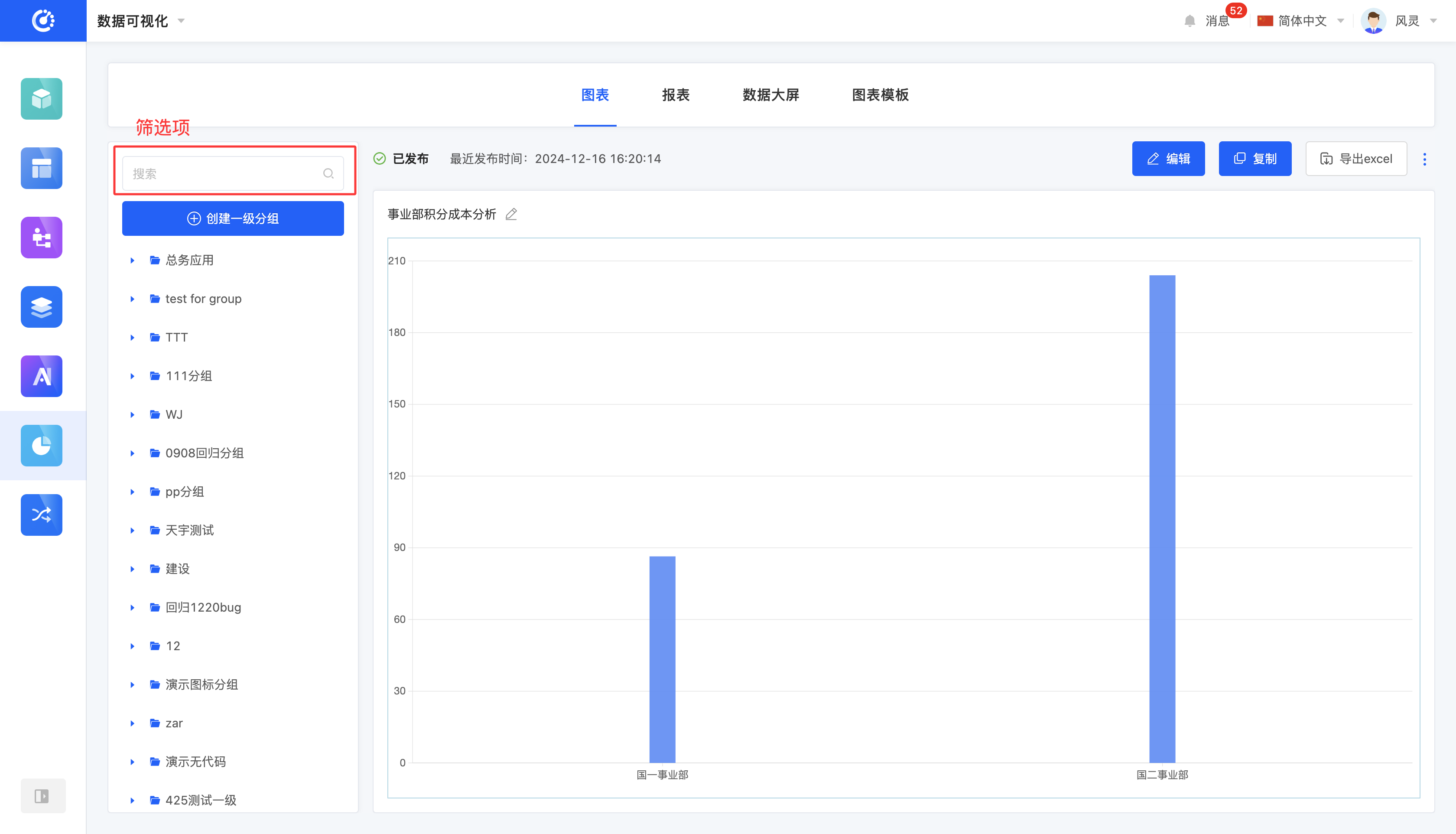Open the three-dot more options menu
Image resolution: width=1456 pixels, height=834 pixels.
1424,159
